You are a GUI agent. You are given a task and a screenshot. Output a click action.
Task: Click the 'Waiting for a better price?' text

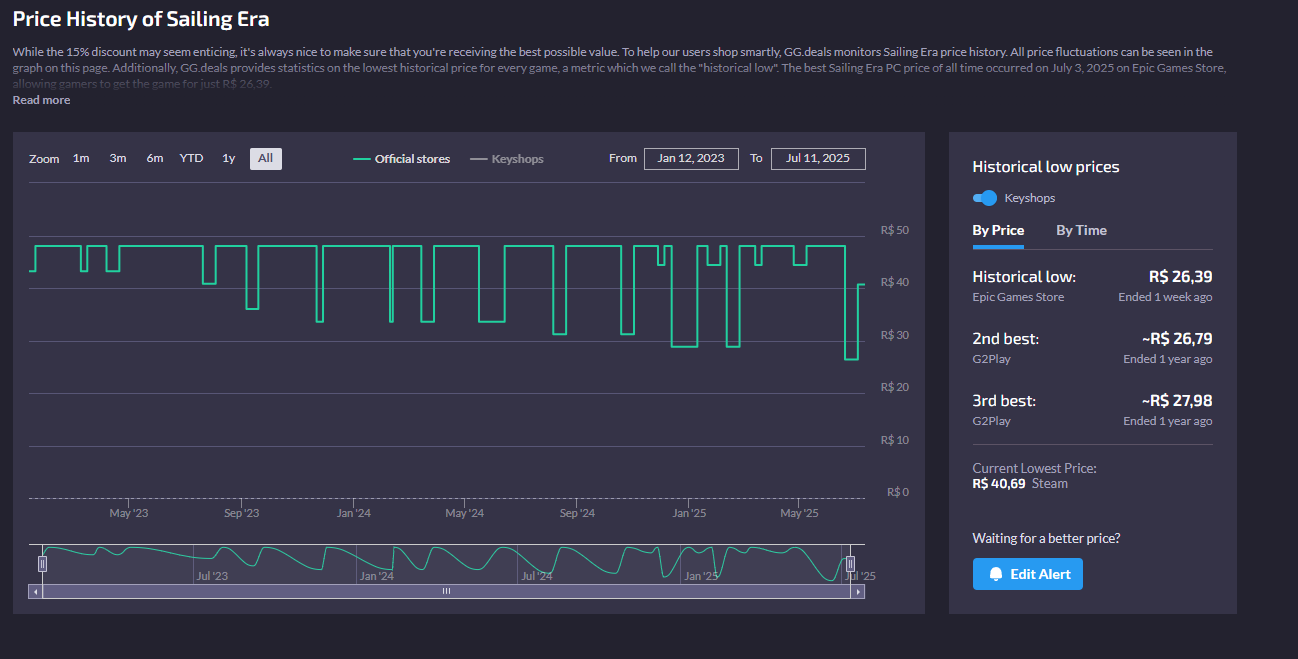point(1047,538)
